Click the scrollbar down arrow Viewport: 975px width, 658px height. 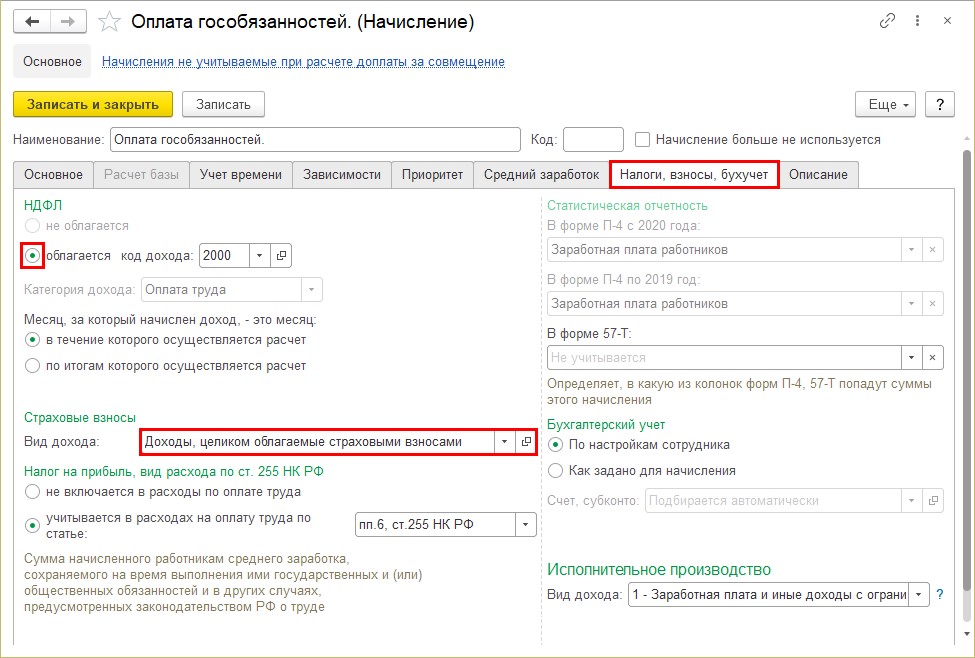point(967,634)
